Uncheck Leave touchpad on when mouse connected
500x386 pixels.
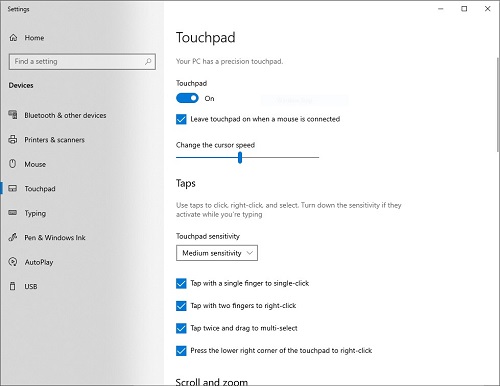pyautogui.click(x=181, y=119)
